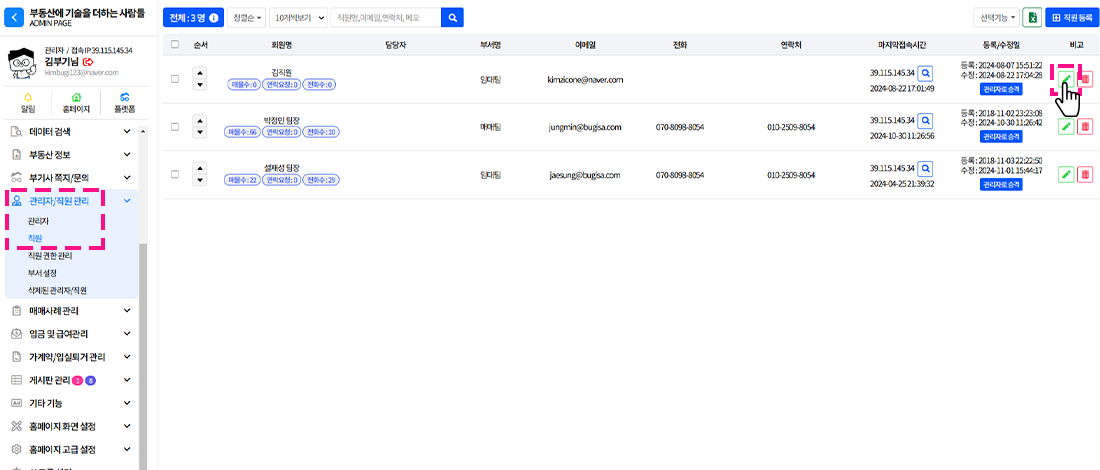
Task: Open the 정렬순 sort dropdown
Action: [x=247, y=18]
